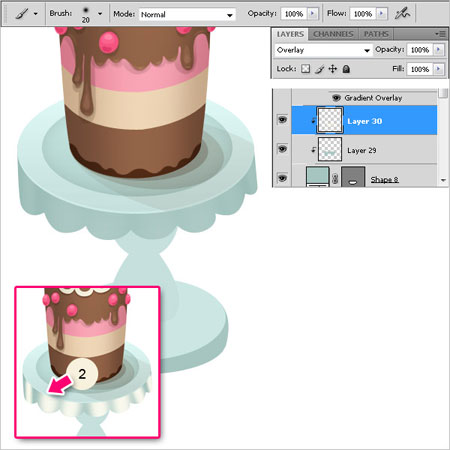Switch to the Paths tab
This screenshot has width=450, height=450.
(376, 34)
